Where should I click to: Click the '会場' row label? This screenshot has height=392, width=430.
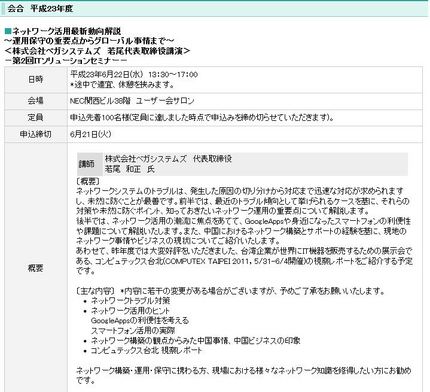[x=36, y=101]
